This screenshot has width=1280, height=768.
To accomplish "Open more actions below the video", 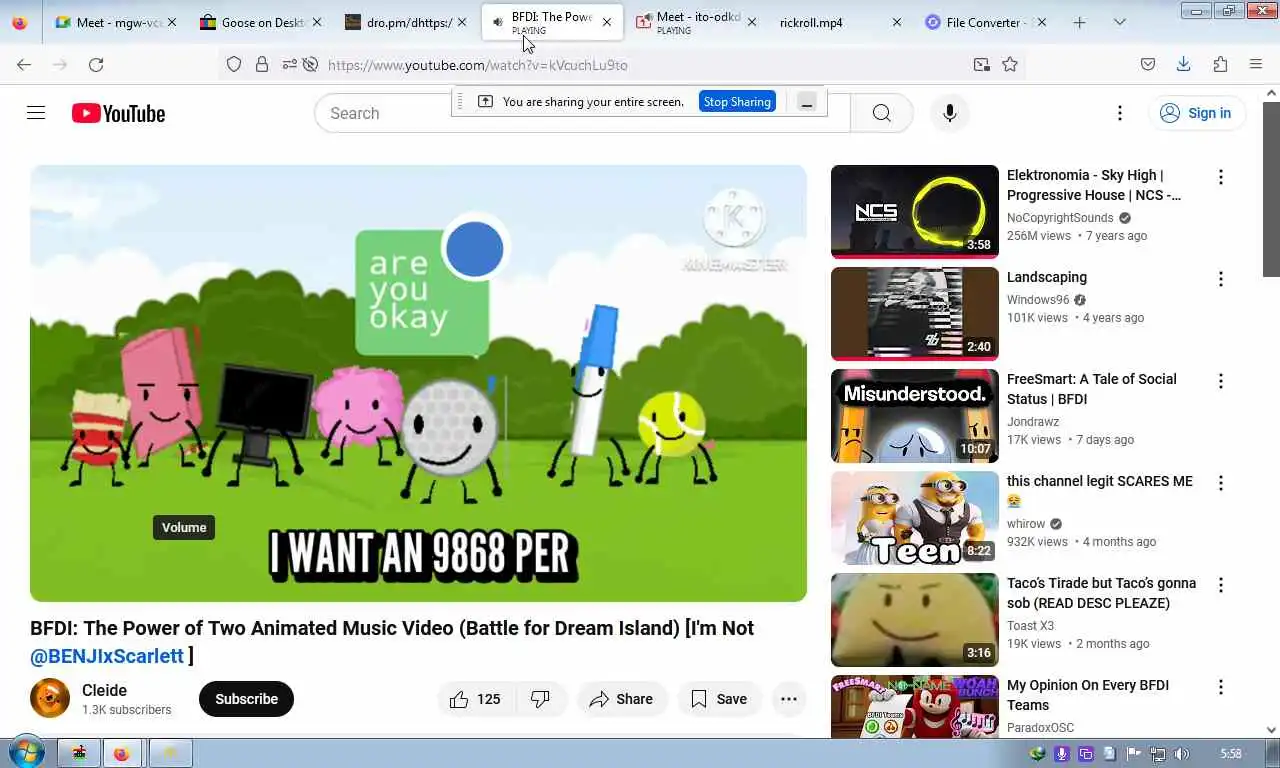I will point(788,699).
